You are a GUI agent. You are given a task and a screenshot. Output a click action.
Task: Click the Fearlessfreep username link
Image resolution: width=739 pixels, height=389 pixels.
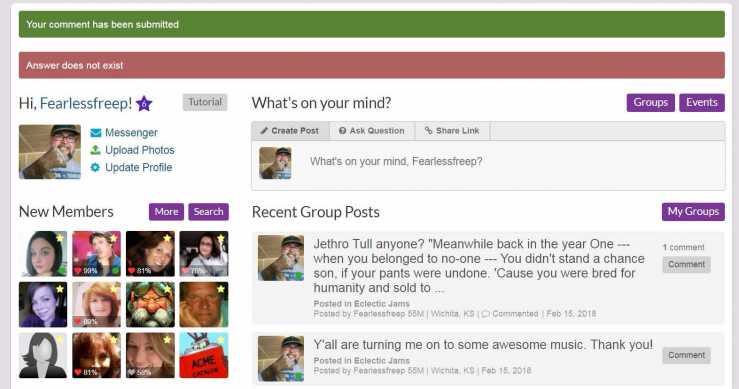[83, 103]
